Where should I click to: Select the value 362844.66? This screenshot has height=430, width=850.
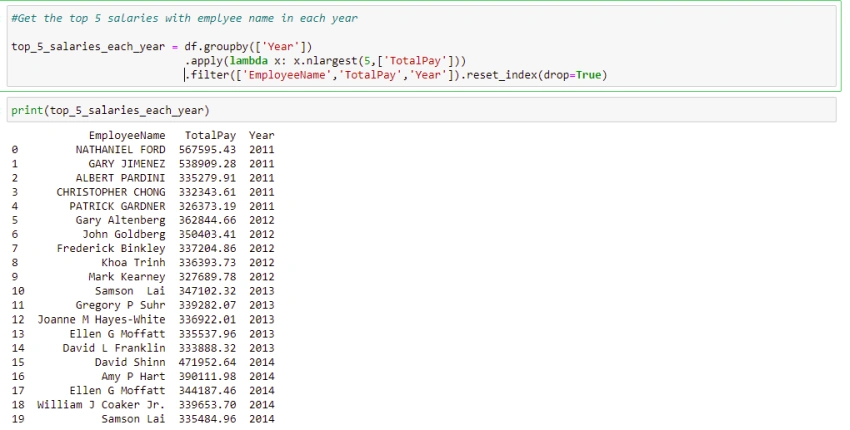click(x=208, y=220)
